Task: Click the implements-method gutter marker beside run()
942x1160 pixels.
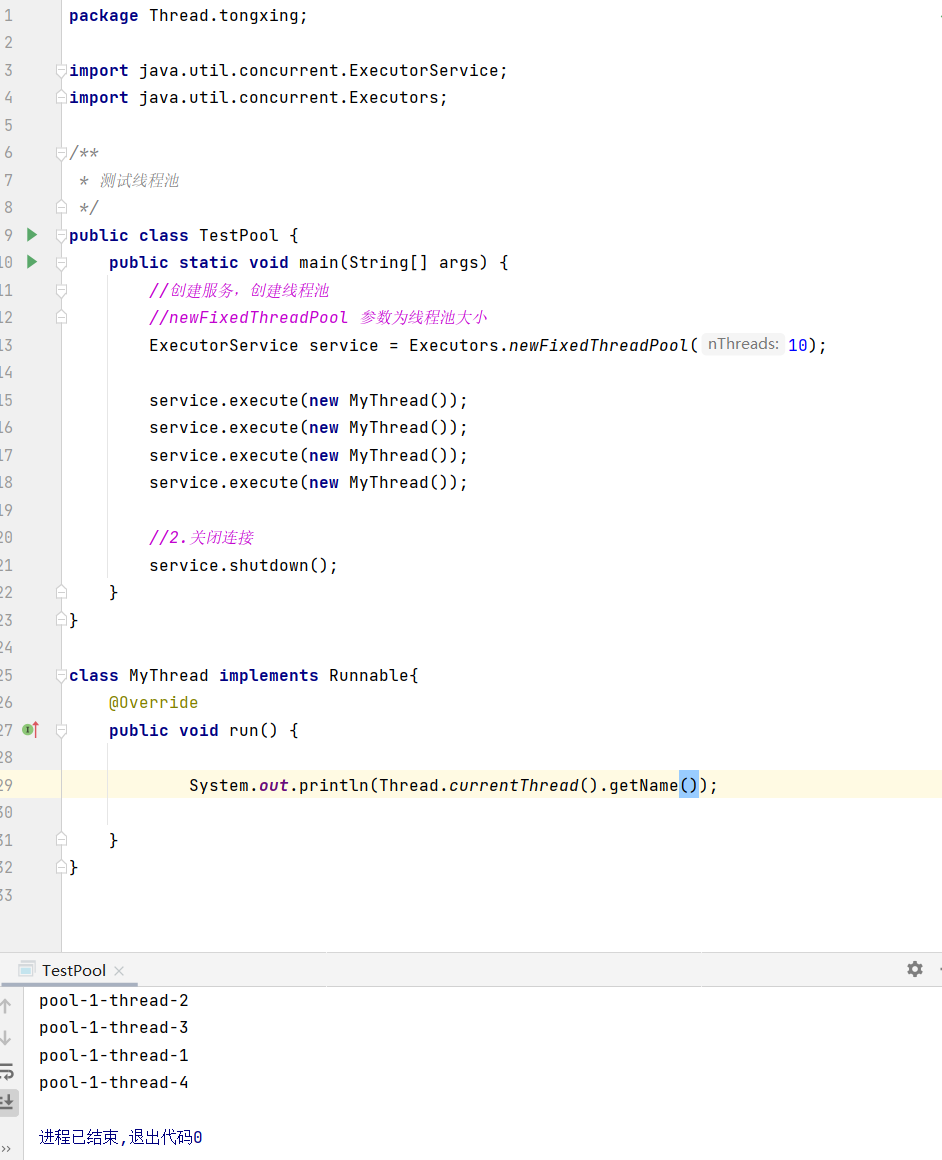Action: 30,730
